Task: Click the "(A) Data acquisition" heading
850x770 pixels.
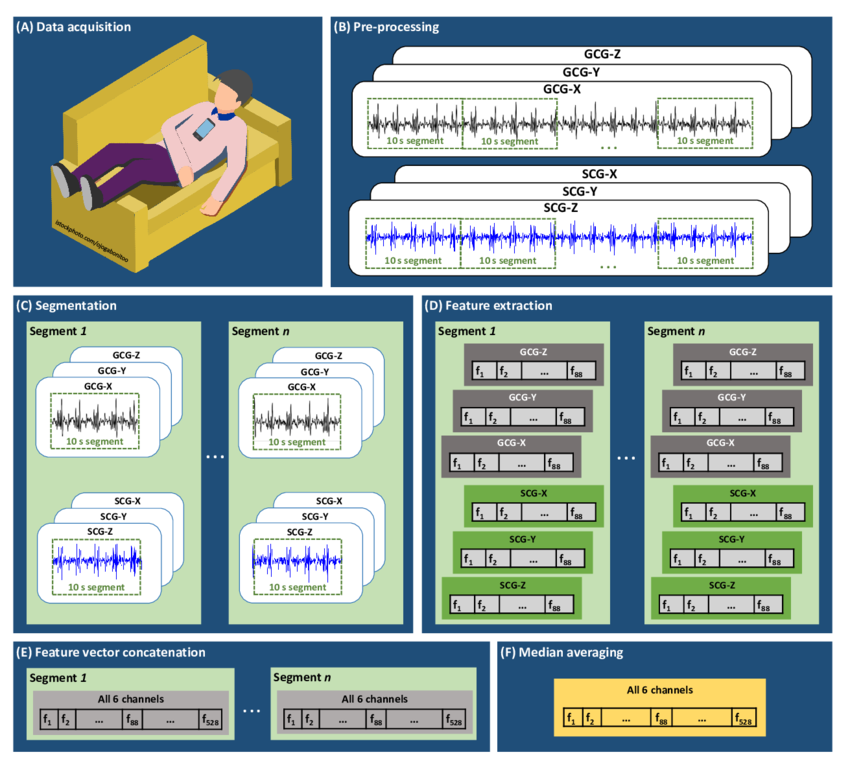Action: tap(74, 26)
